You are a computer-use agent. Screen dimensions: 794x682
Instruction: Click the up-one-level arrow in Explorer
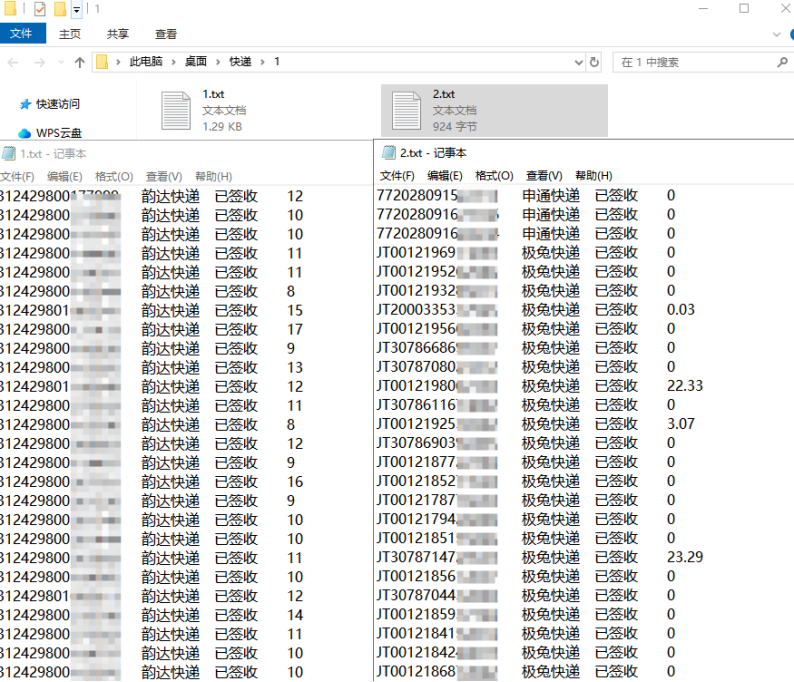(80, 62)
